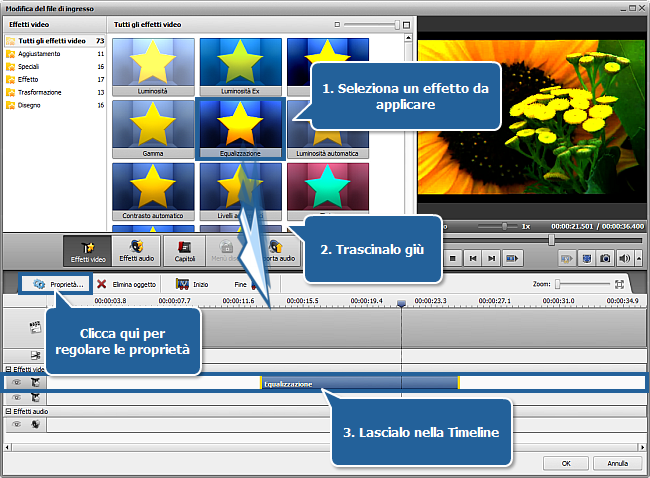Click the 1x speed label
The height and width of the screenshot is (478, 650).
point(526,226)
